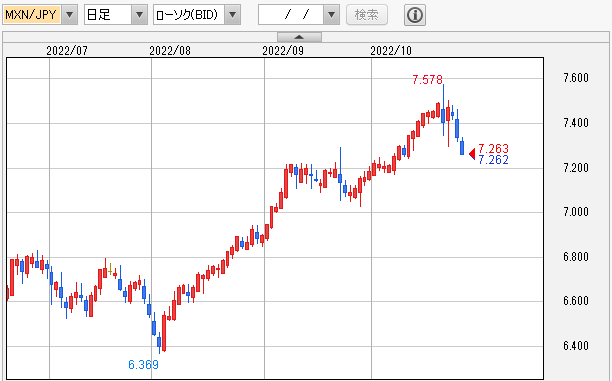
Task: Click the 2022/09 date axis label
Action: (x=283, y=51)
